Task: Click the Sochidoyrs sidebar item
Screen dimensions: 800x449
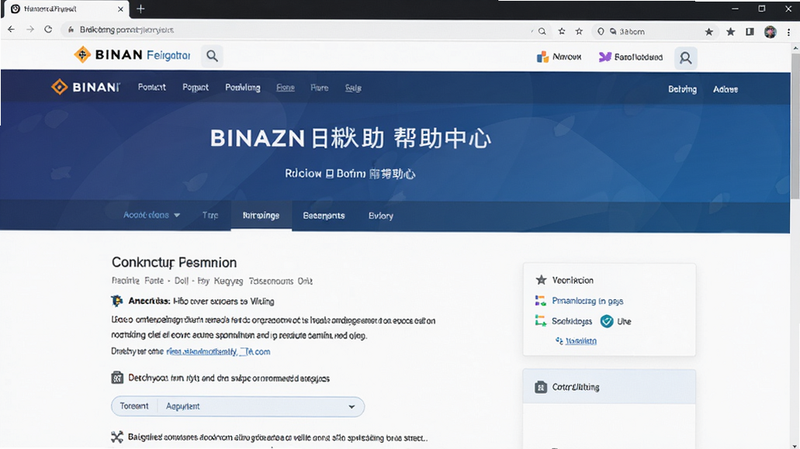Action: coord(571,321)
